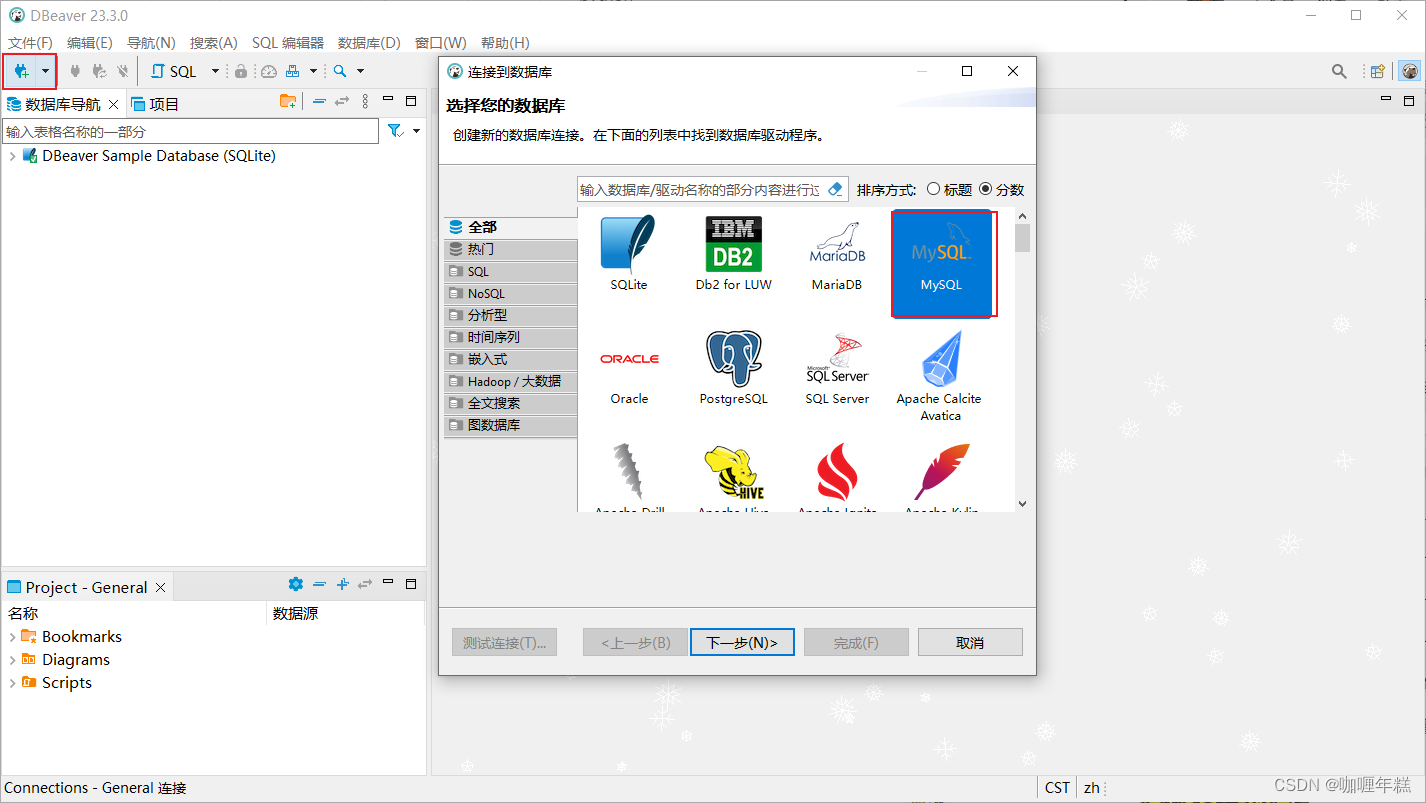Image resolution: width=1426 pixels, height=803 pixels.
Task: Collapse all in database navigator
Action: (x=319, y=101)
